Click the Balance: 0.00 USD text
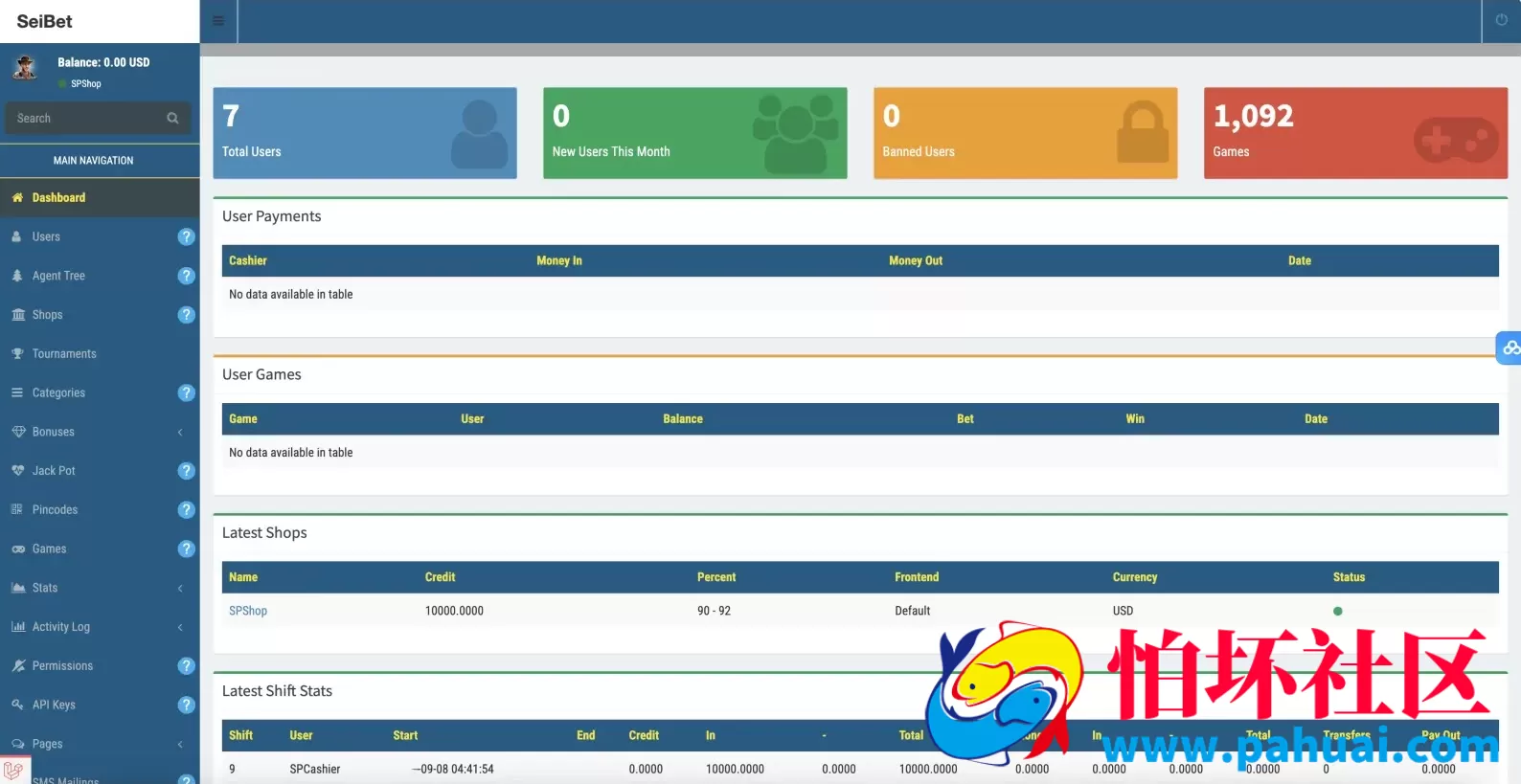 103,62
